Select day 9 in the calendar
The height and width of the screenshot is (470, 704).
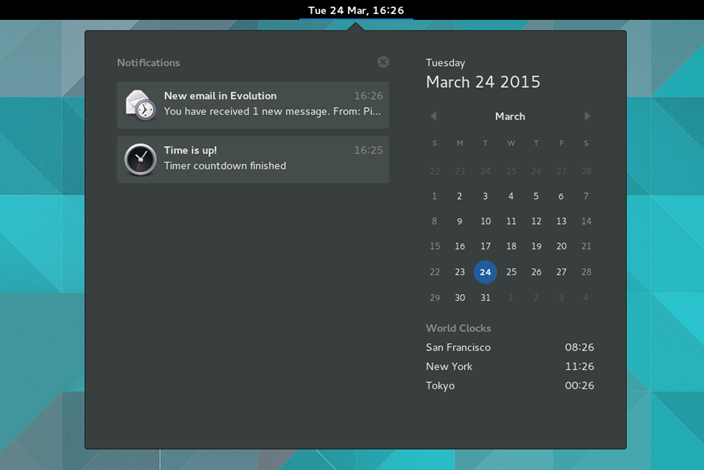(460, 221)
